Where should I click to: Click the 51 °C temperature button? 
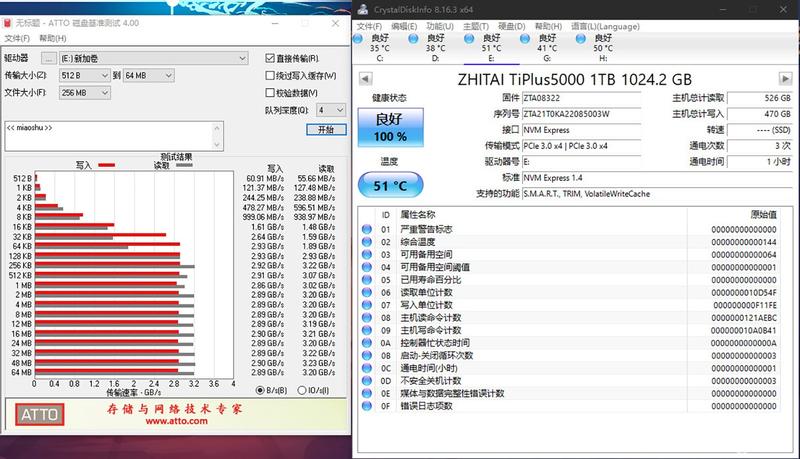pos(390,185)
